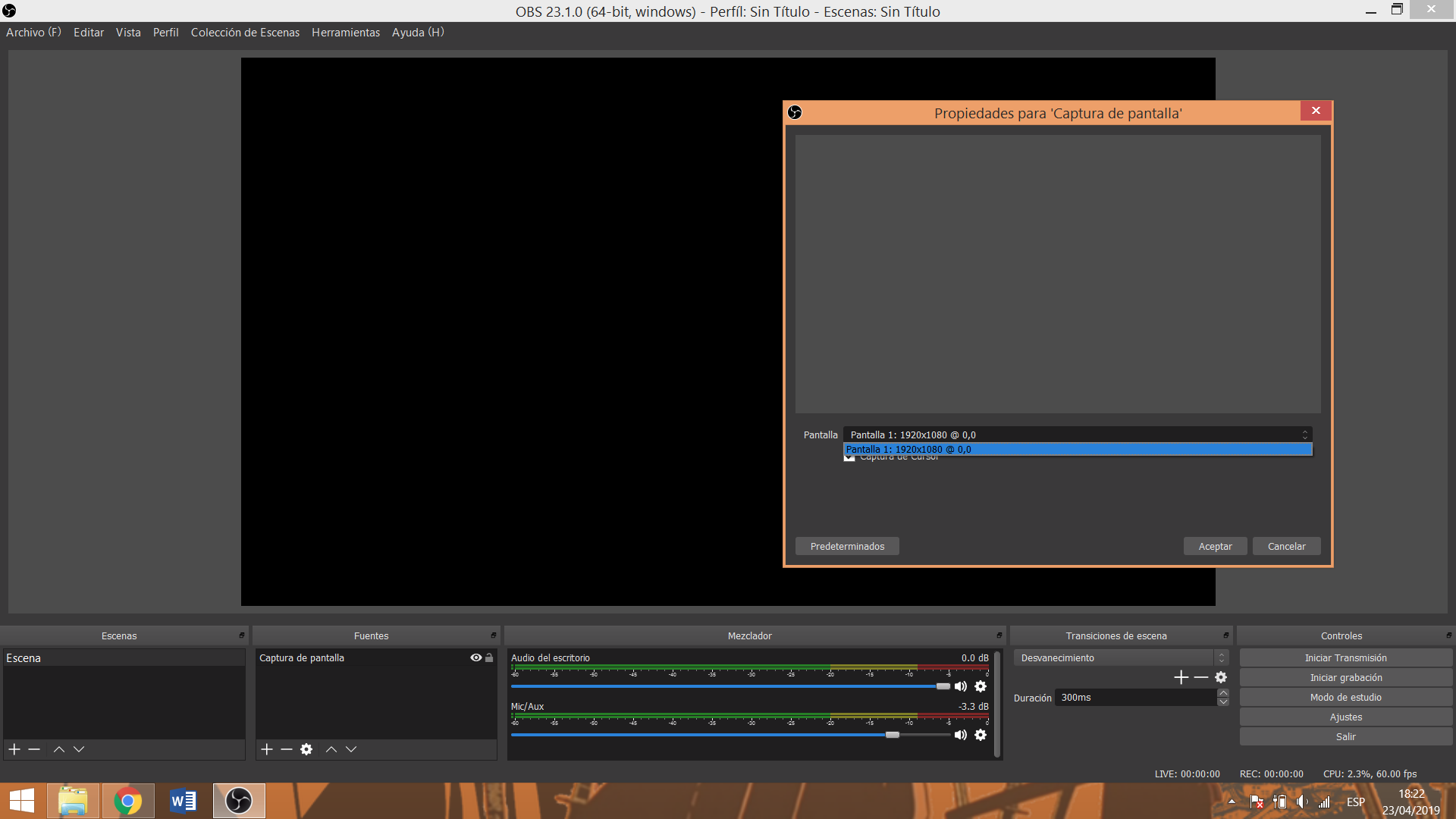Open the Pantalla display dropdown
Image resolution: width=1456 pixels, height=819 pixels.
(1077, 435)
